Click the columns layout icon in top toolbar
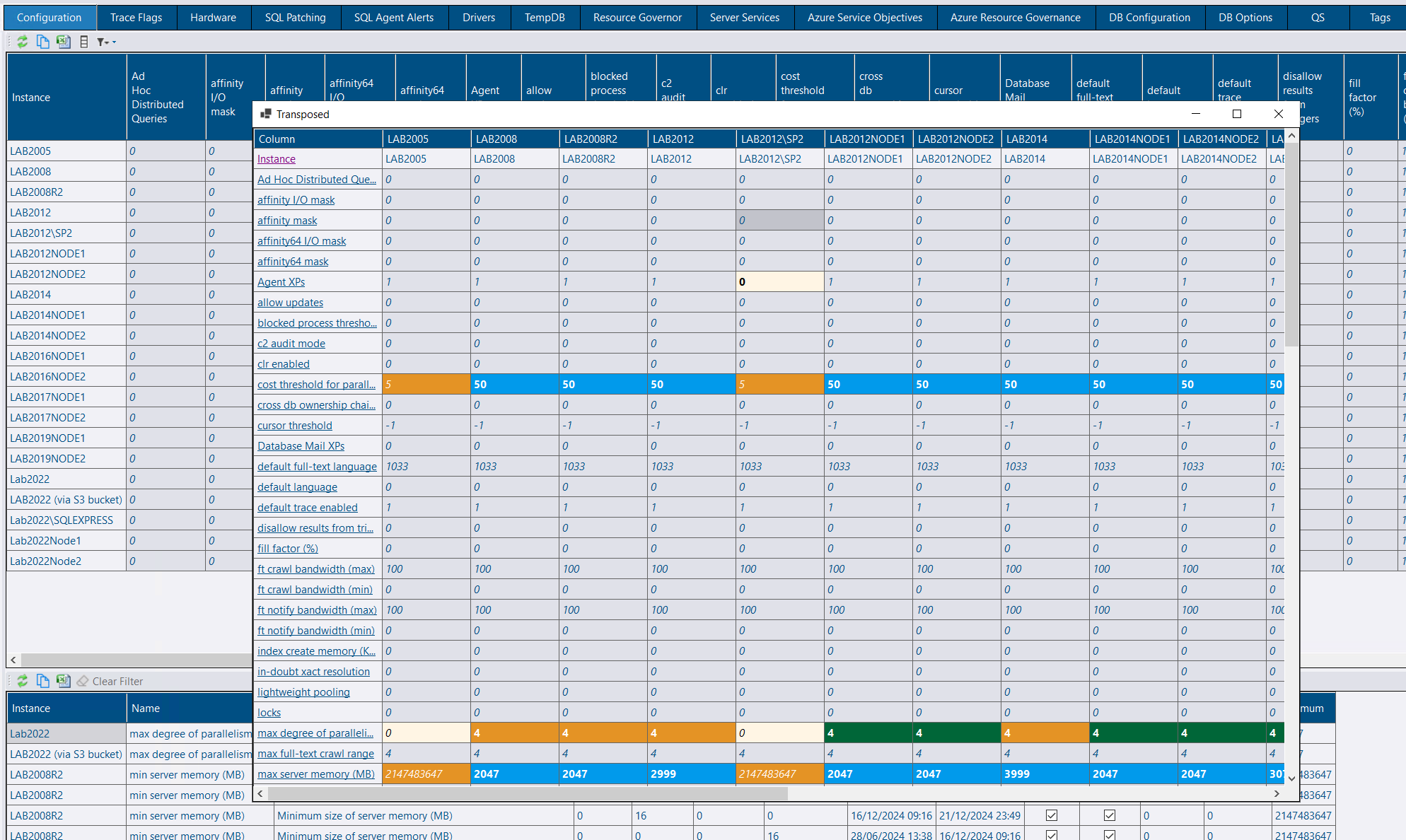 [x=84, y=42]
